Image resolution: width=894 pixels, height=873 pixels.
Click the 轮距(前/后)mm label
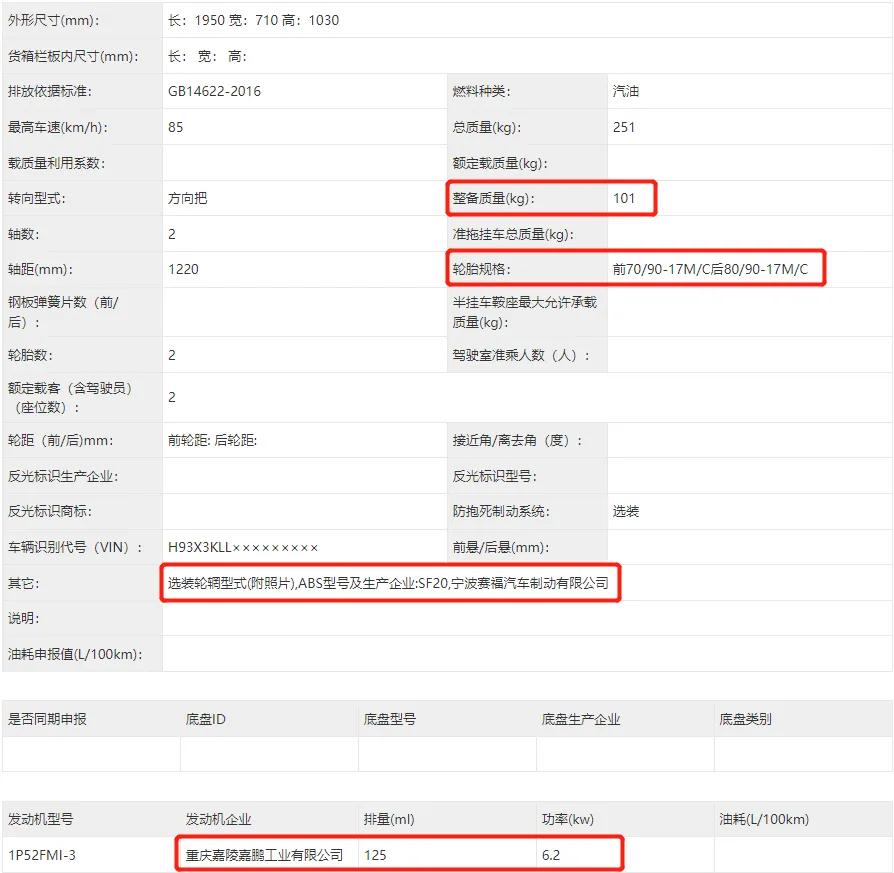(x=60, y=441)
